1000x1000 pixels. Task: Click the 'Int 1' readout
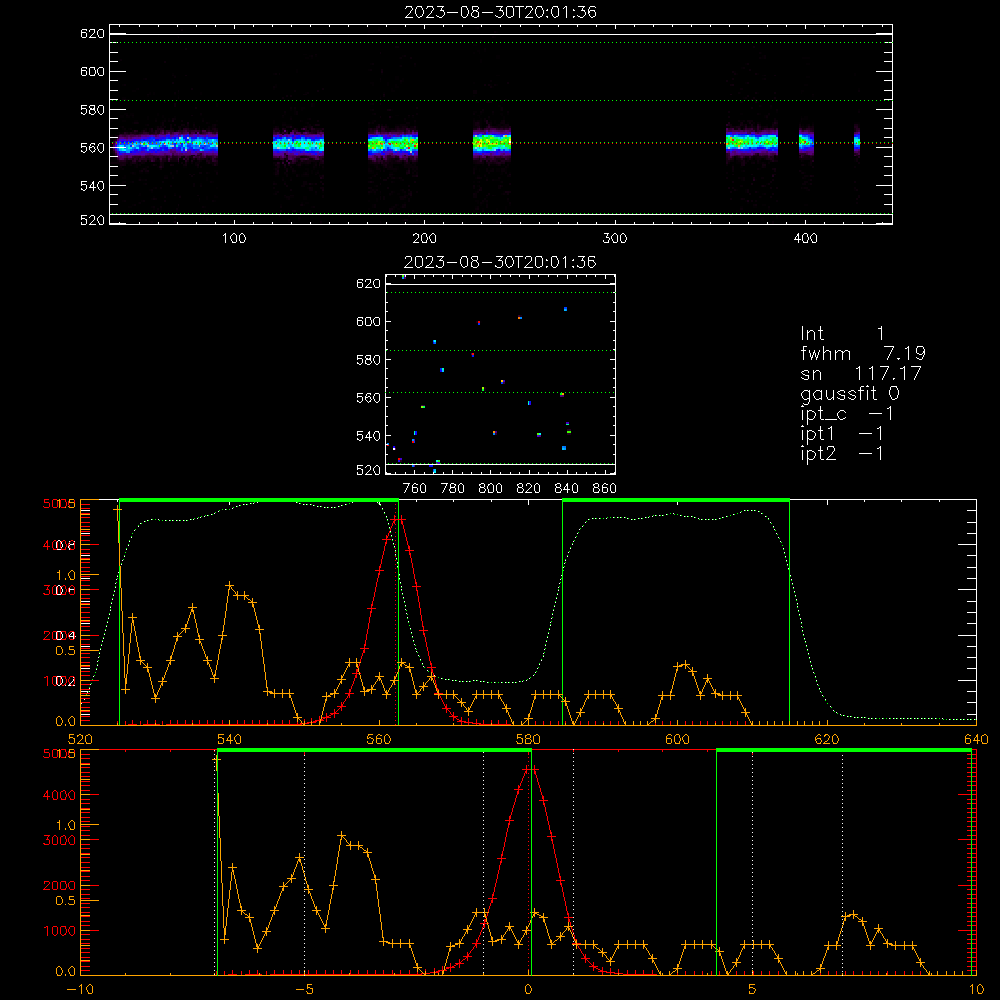(x=842, y=334)
